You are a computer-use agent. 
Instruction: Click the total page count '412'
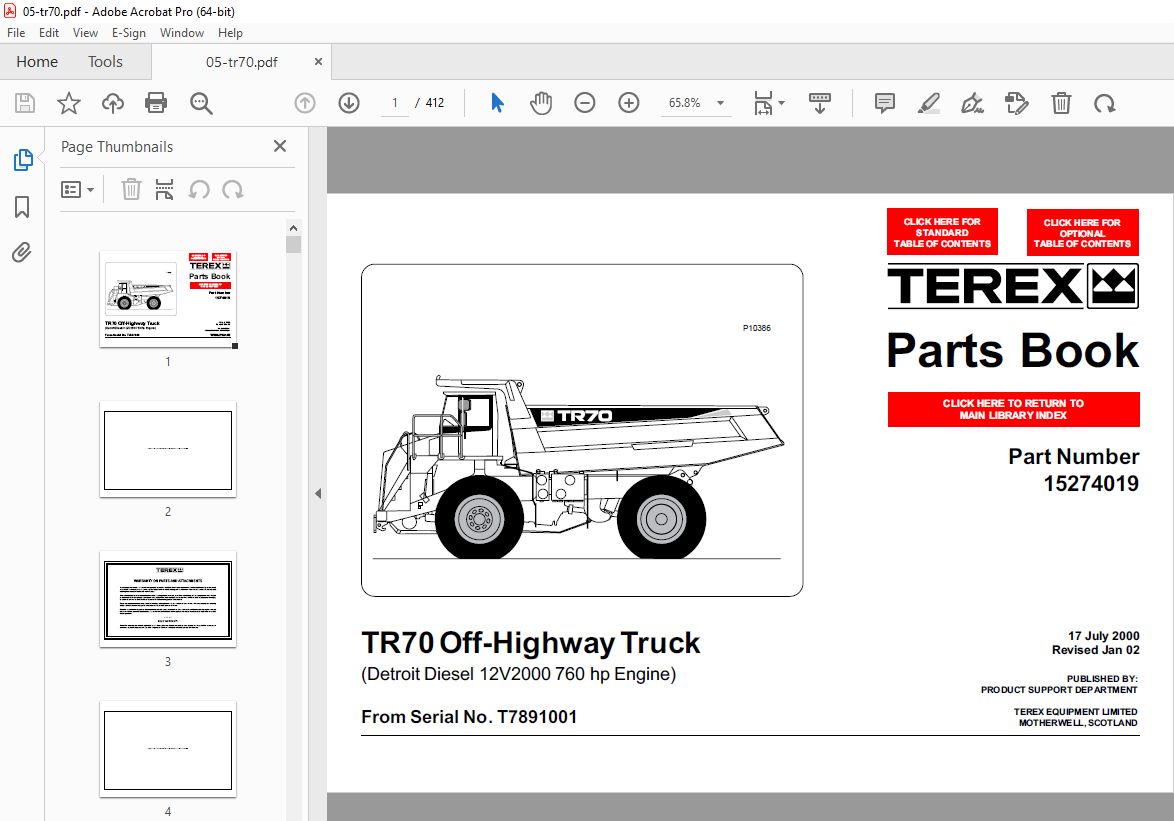pyautogui.click(x=435, y=103)
